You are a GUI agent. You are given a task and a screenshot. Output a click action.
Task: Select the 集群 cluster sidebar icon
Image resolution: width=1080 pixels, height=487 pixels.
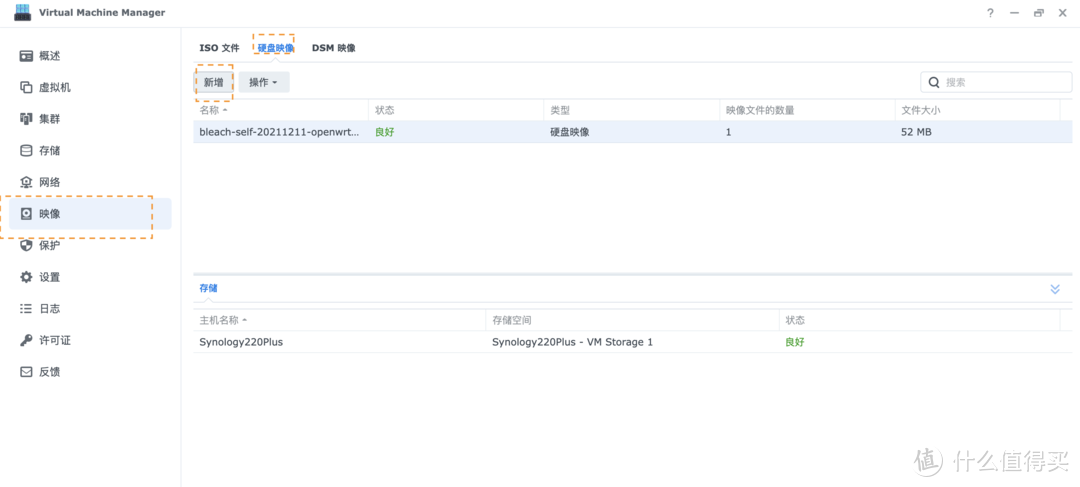click(27, 119)
